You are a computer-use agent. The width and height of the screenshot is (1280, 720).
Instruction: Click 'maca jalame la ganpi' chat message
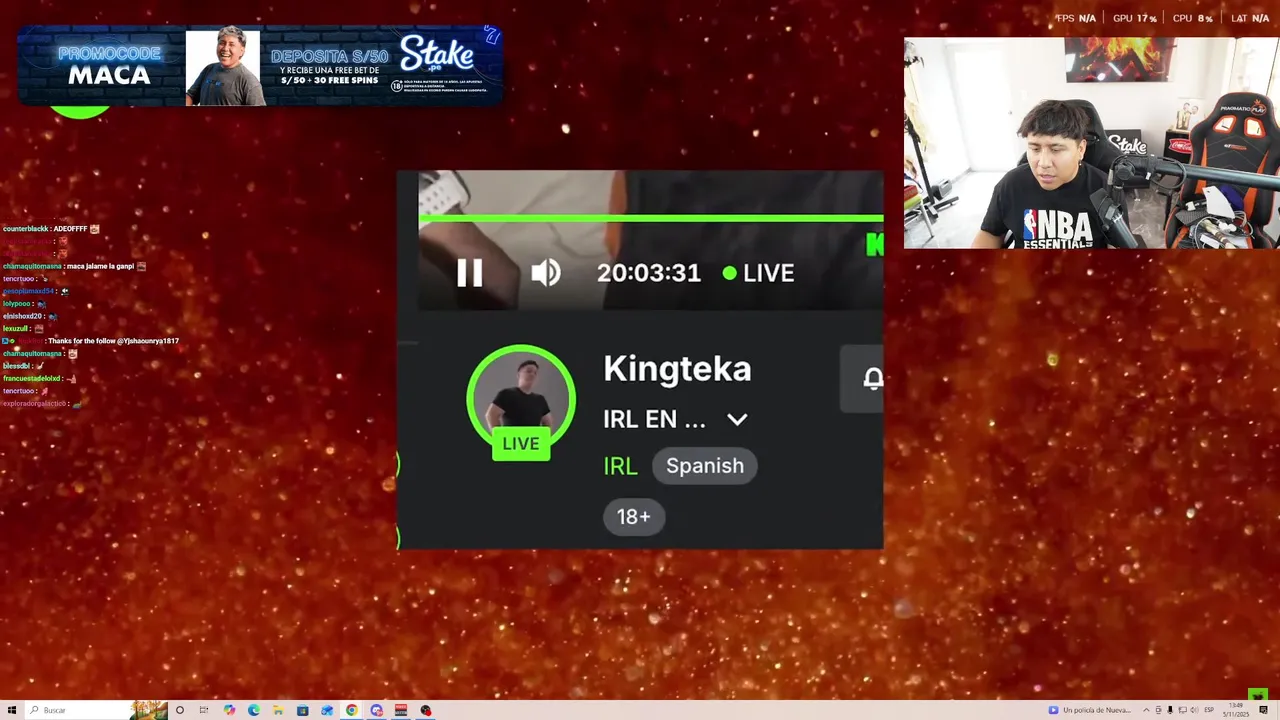[x=98, y=266]
